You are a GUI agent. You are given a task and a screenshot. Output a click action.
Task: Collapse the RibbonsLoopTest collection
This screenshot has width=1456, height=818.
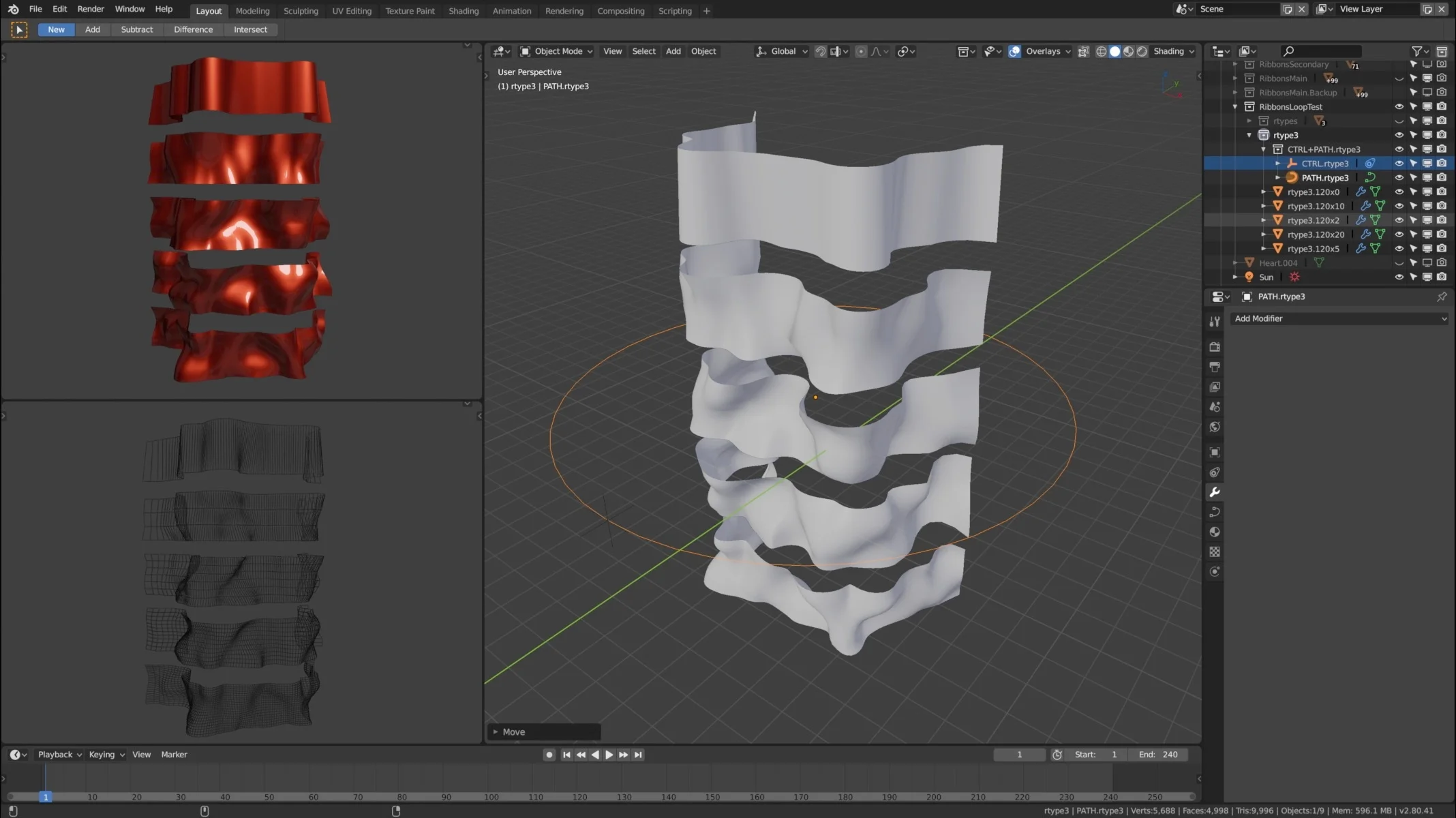coord(1234,107)
